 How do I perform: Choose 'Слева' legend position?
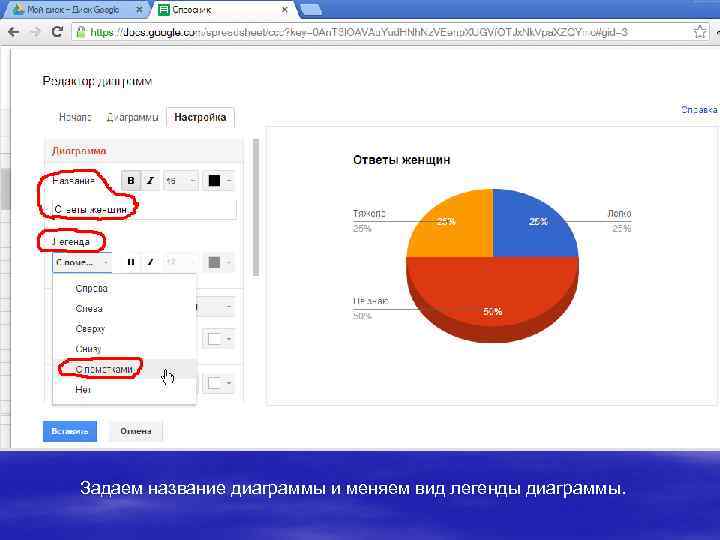[x=124, y=309]
